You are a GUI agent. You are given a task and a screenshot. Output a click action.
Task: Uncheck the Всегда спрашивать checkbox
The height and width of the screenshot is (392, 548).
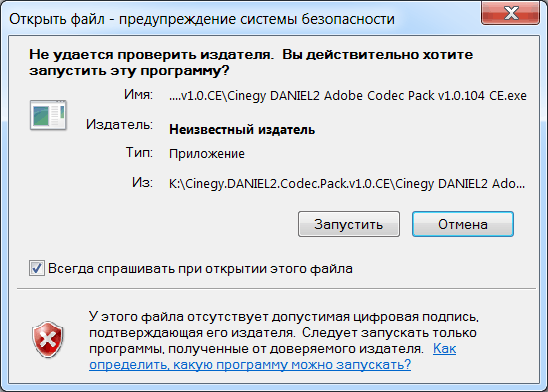(37, 268)
